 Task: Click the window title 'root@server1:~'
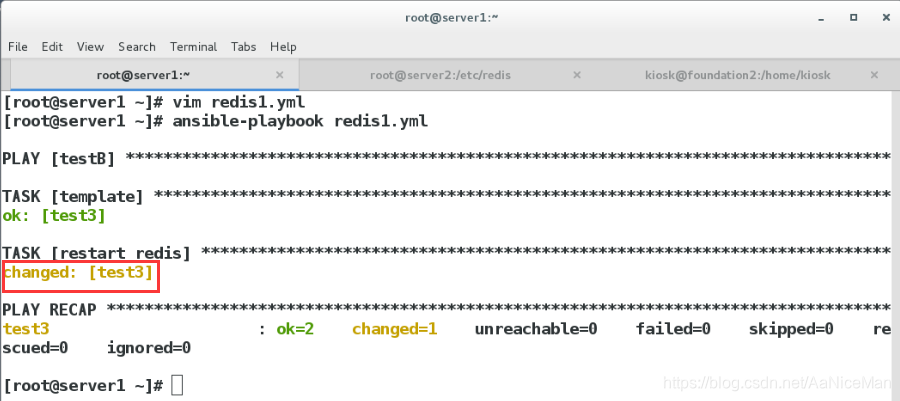[x=452, y=18]
